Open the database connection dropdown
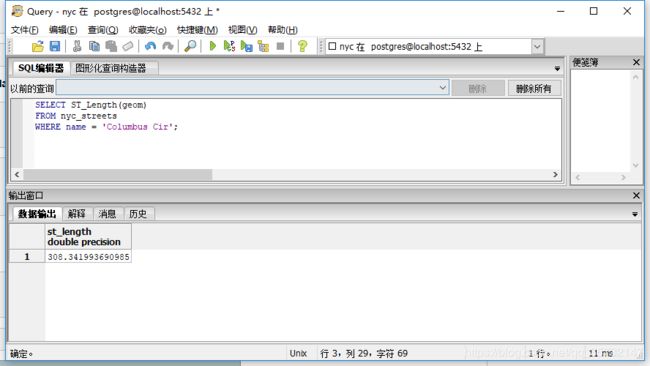 (x=537, y=46)
